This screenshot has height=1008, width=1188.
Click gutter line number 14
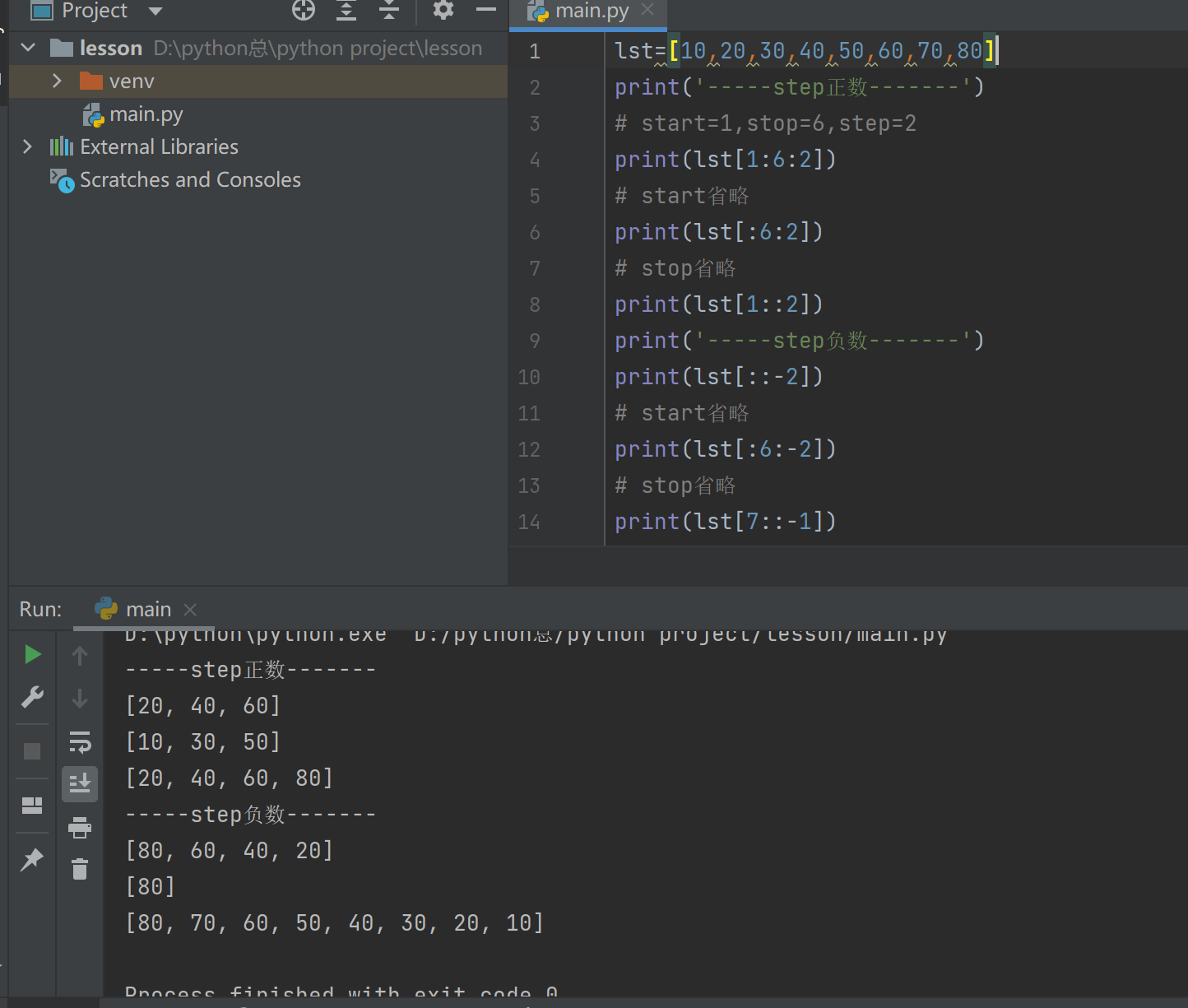(529, 522)
